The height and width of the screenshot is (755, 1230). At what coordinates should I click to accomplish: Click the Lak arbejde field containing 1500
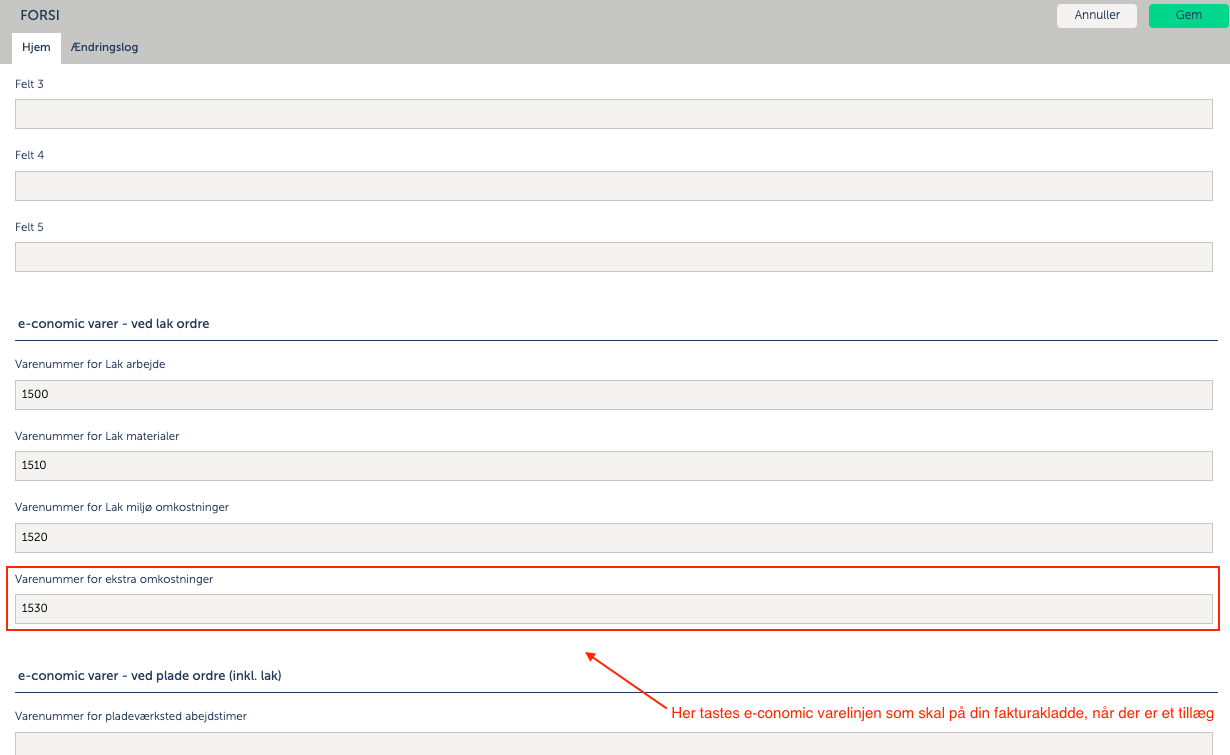pos(614,394)
